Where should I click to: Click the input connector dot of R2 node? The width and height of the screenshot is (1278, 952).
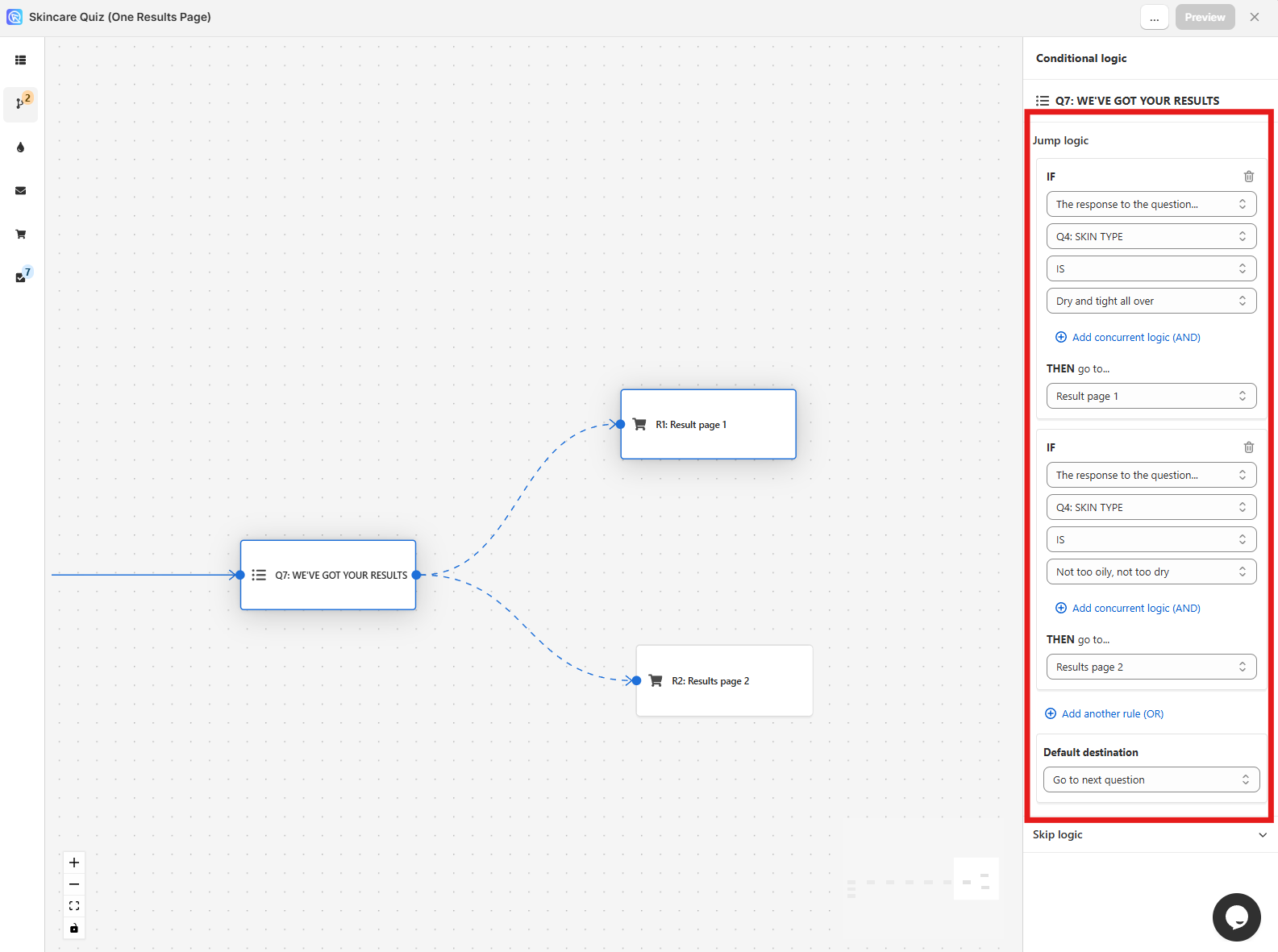636,680
